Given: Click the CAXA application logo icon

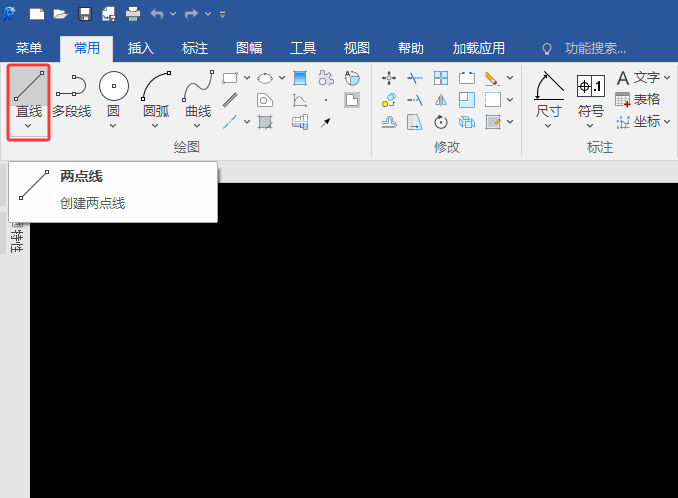Looking at the screenshot, I should click(10, 14).
